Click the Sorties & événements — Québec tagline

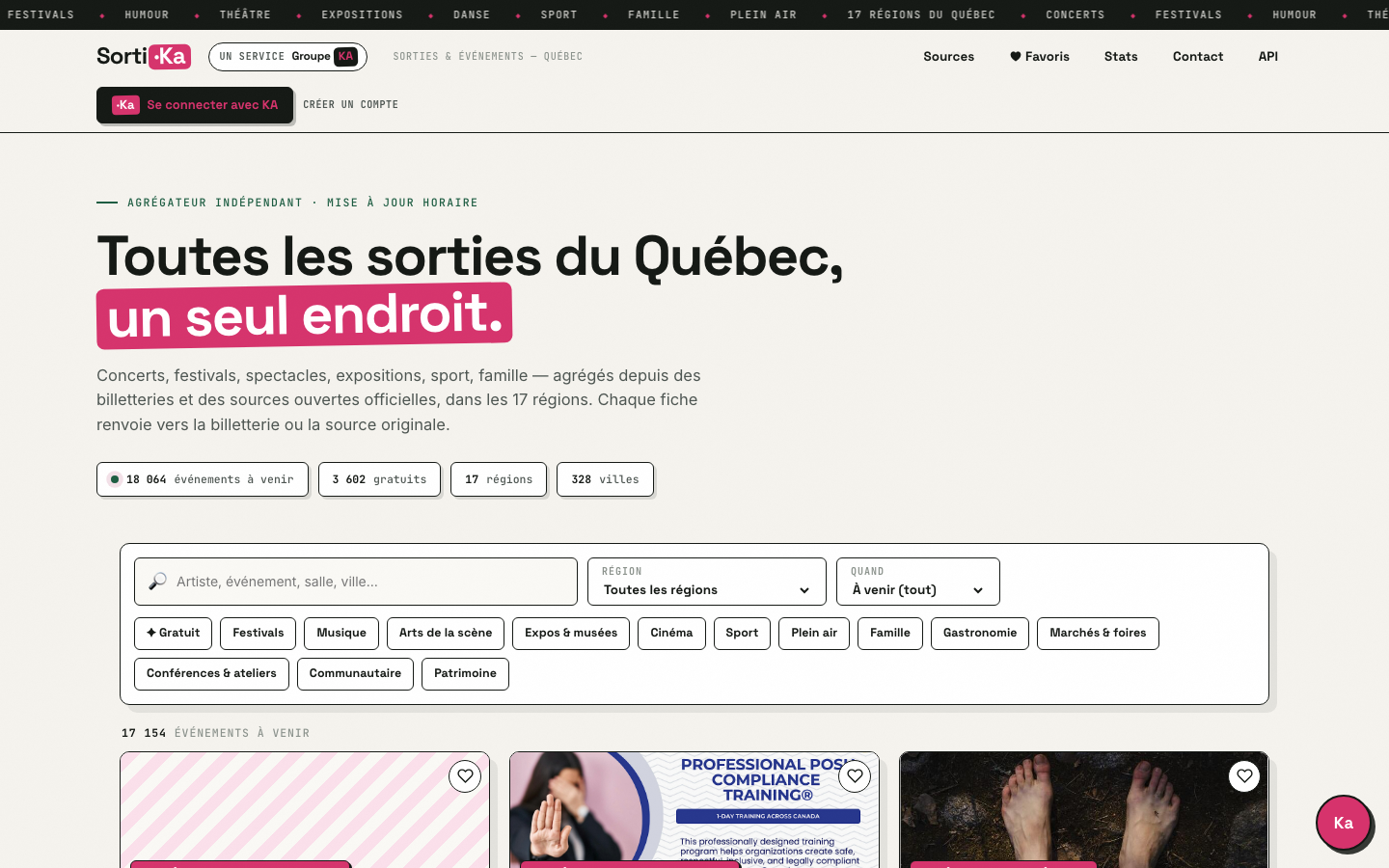(x=488, y=57)
